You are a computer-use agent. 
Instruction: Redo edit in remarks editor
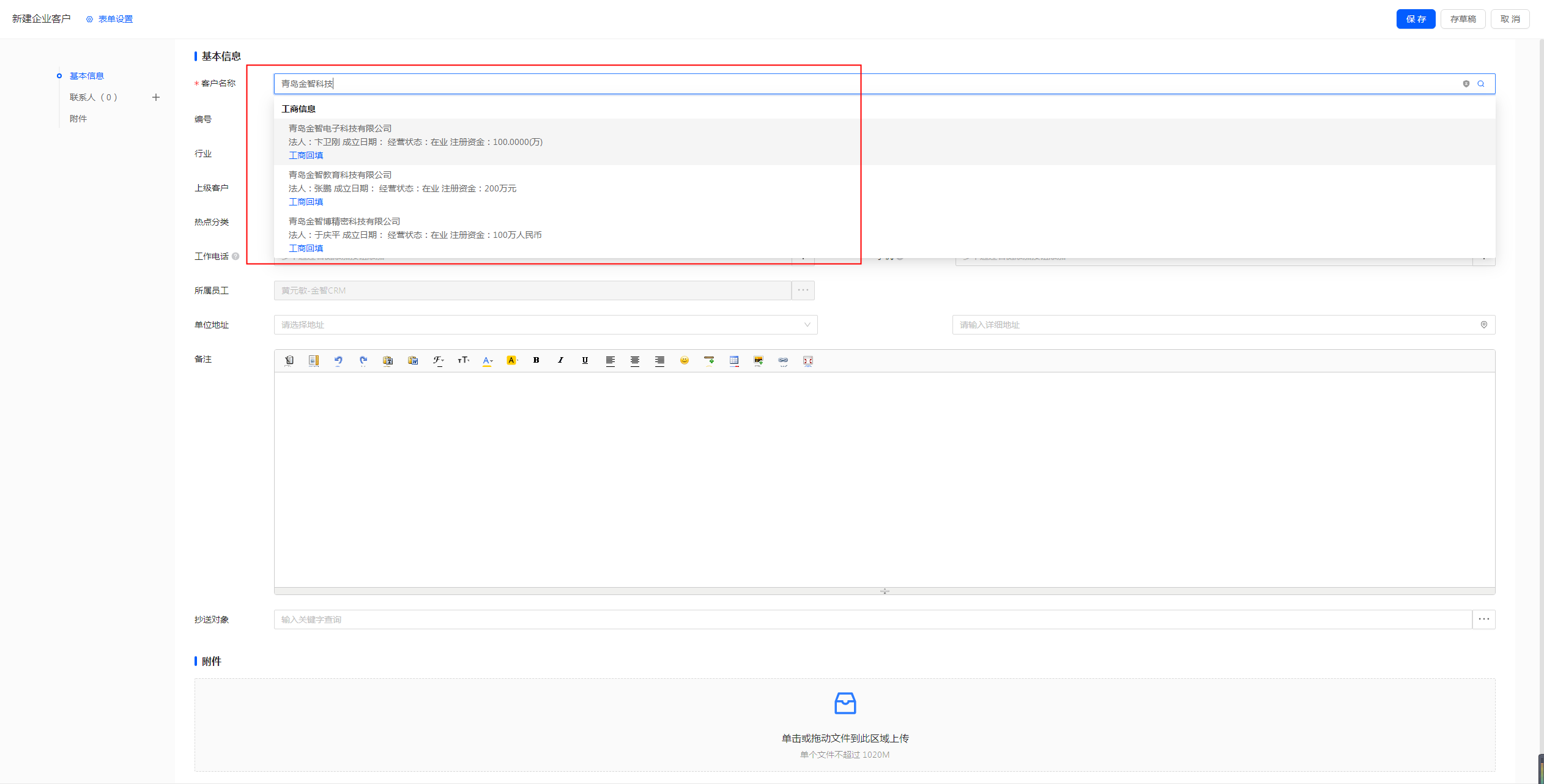click(x=363, y=361)
